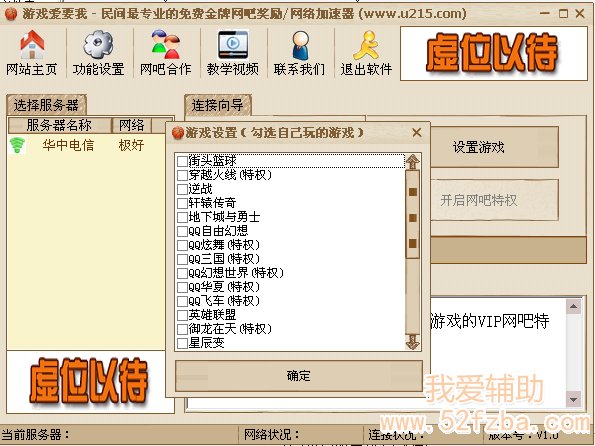Select the green signal icon for 华中电信
The height and width of the screenshot is (446, 595).
[x=17, y=145]
